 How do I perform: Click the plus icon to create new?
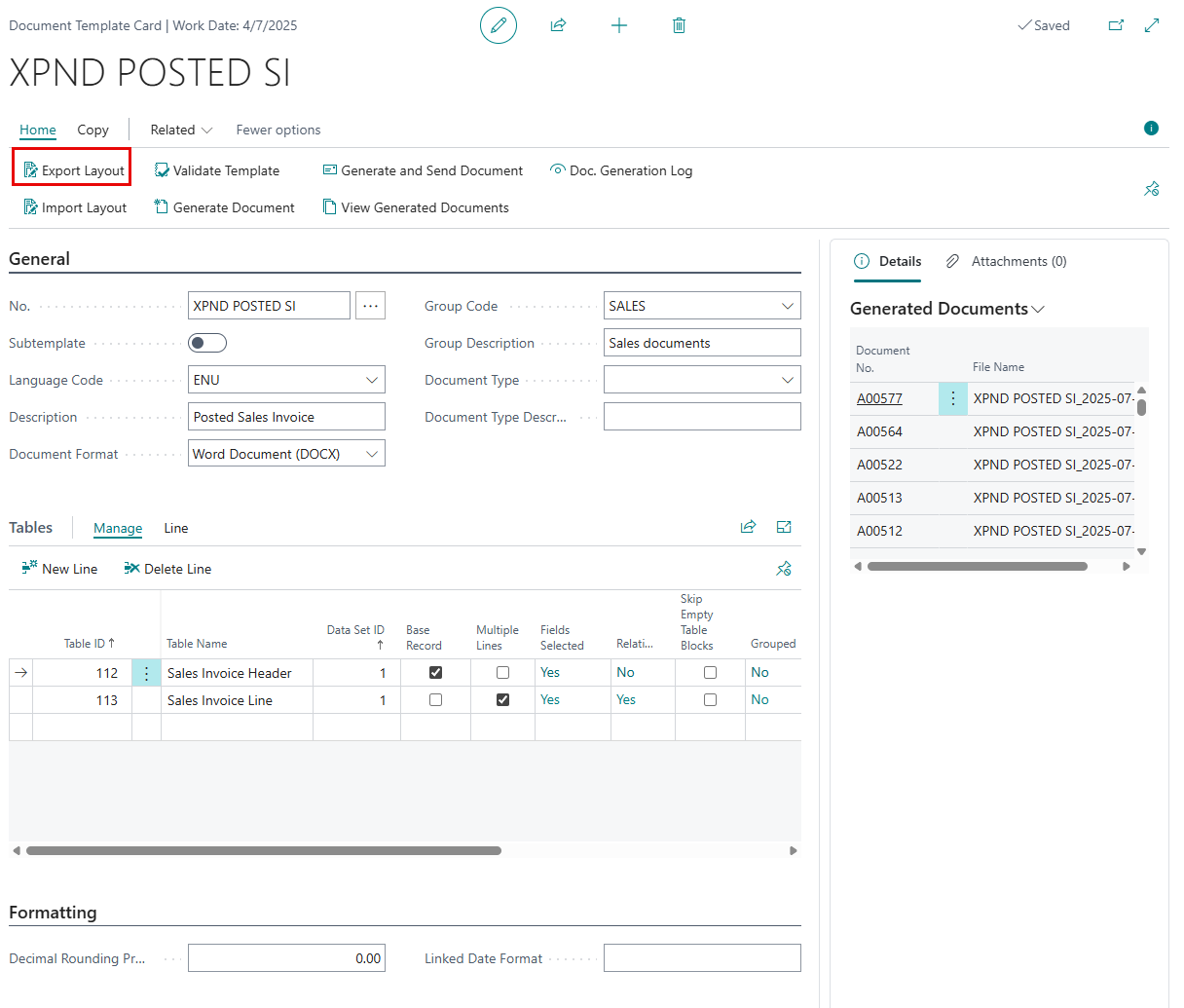(x=618, y=25)
